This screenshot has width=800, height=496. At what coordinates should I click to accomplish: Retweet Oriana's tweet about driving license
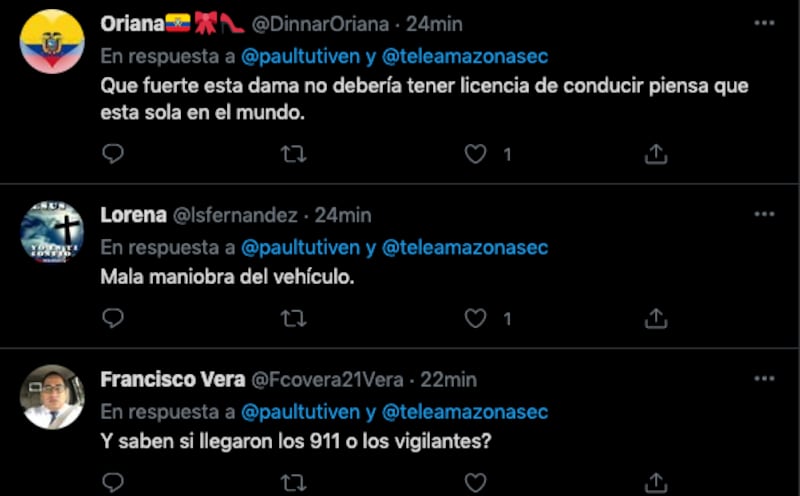(x=294, y=154)
